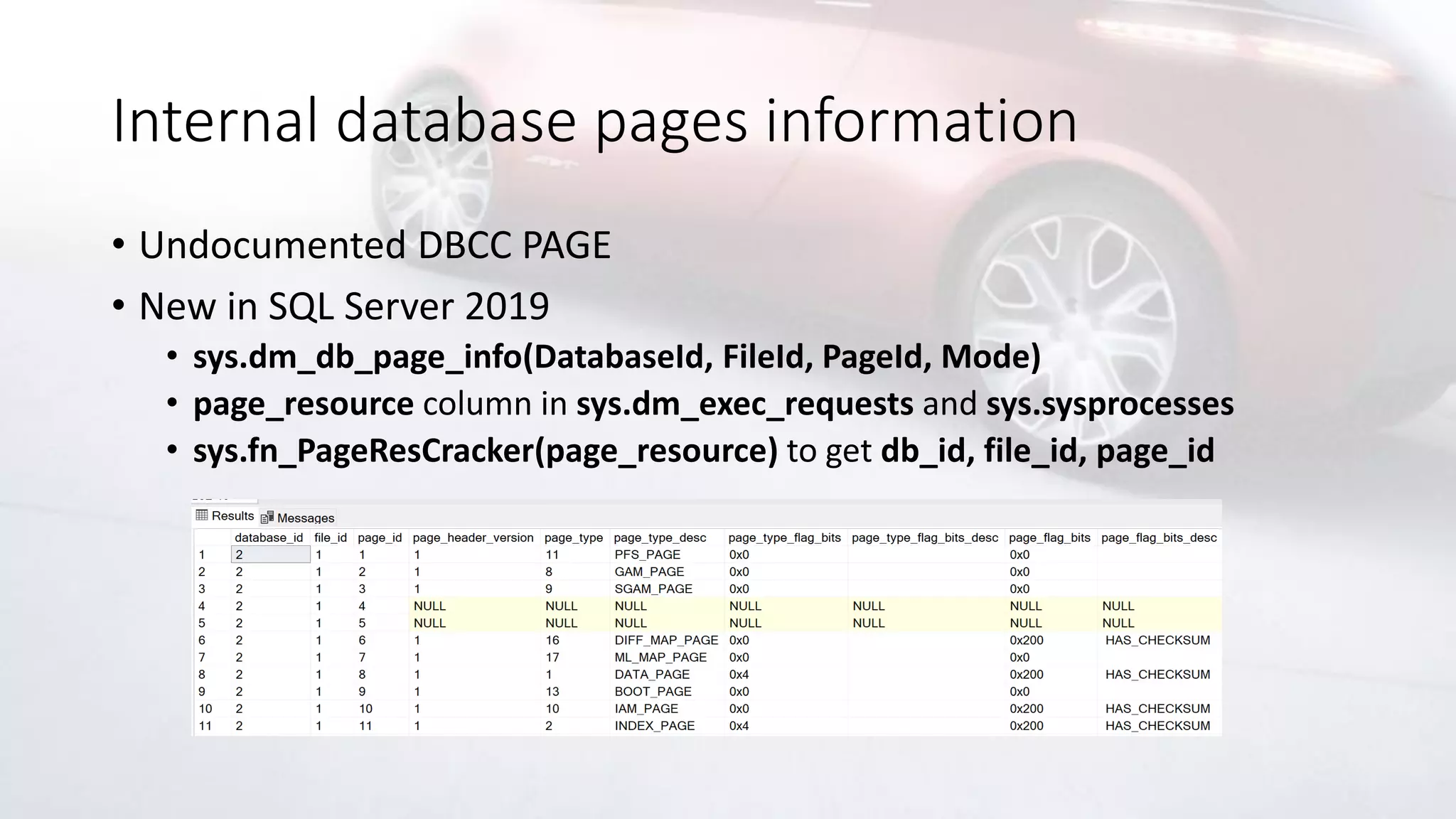Click sys.dm_exec_requests in the second sub-bullet
This screenshot has height=819, width=1456.
[x=744, y=404]
